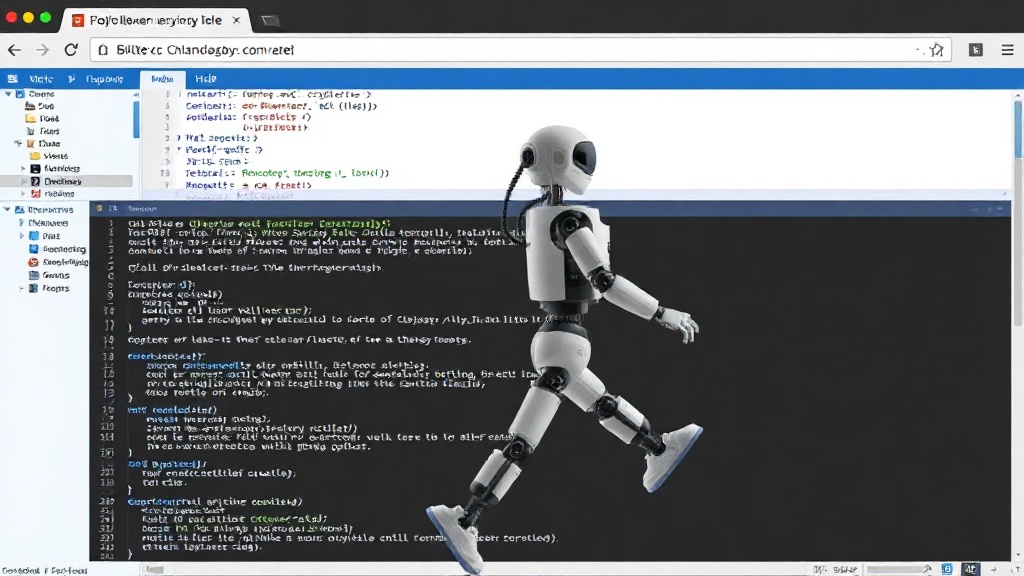Select the highlighted row in the file tree

66,181
